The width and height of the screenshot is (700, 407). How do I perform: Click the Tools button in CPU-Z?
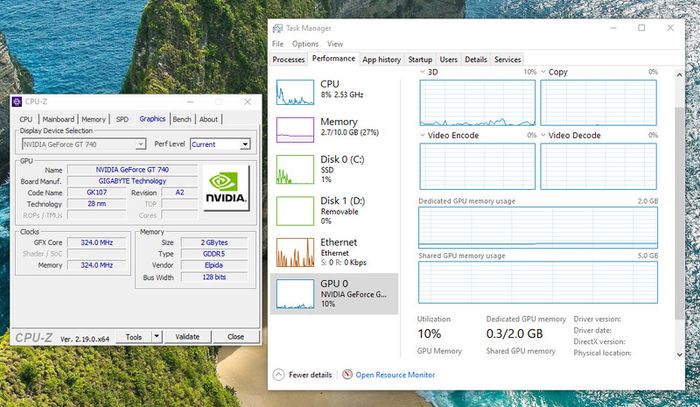(x=133, y=336)
